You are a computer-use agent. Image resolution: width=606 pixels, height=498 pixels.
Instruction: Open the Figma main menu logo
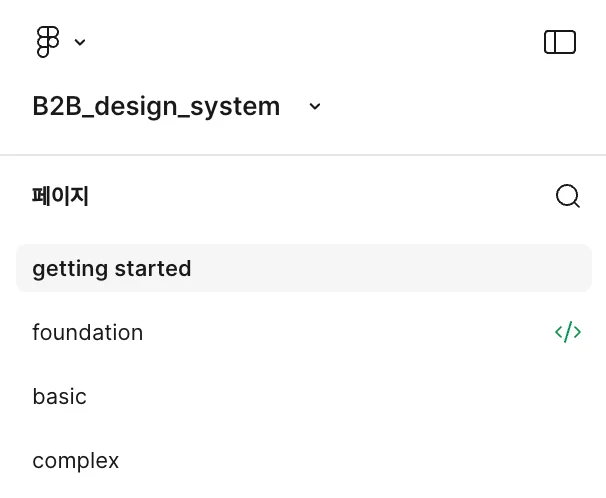pos(47,42)
